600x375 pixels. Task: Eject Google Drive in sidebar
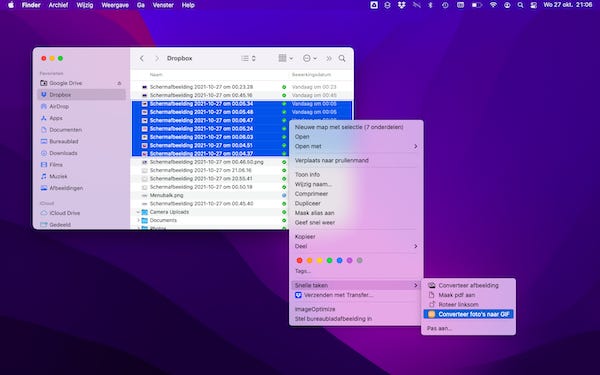(119, 83)
